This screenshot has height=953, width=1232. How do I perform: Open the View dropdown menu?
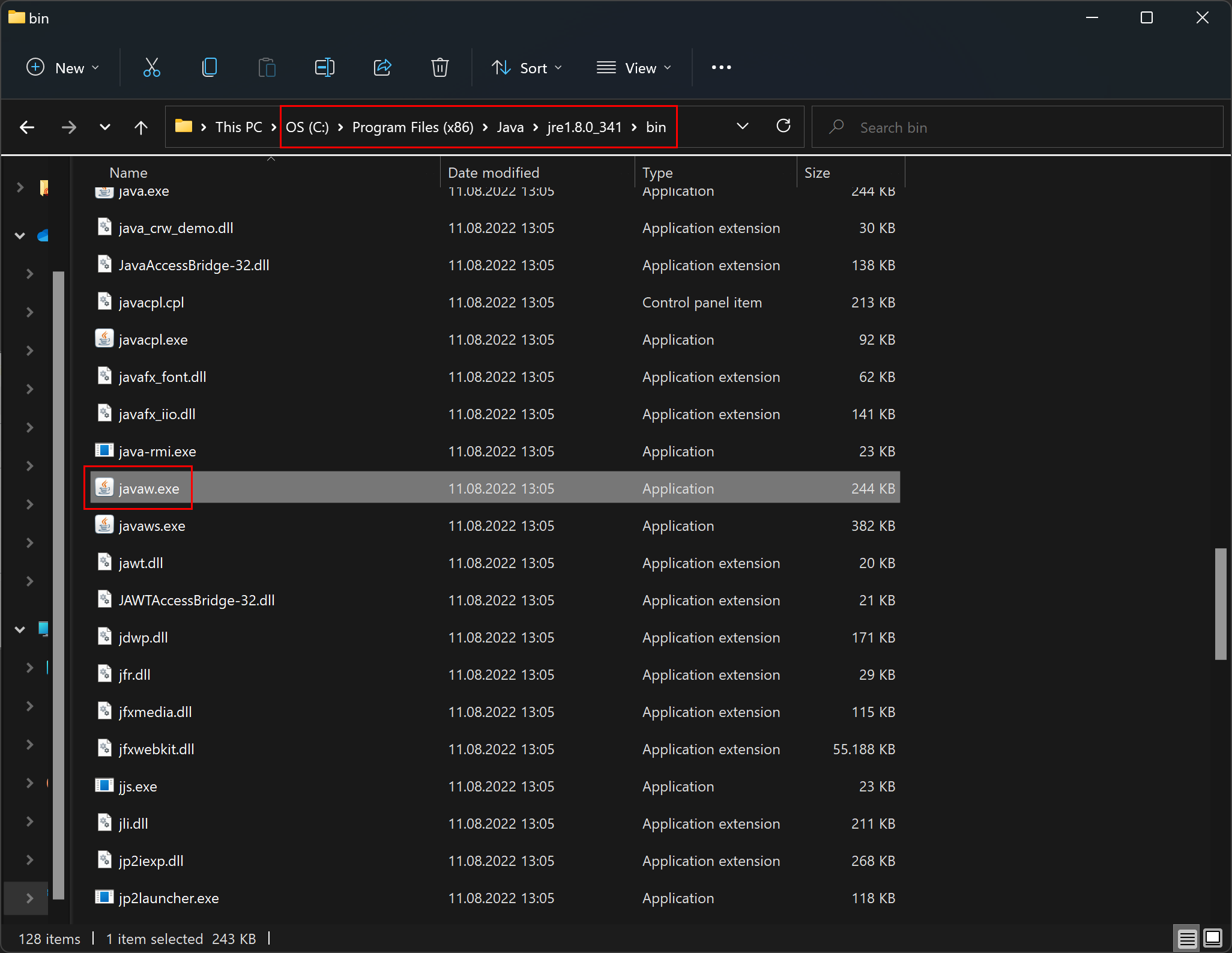click(x=633, y=68)
